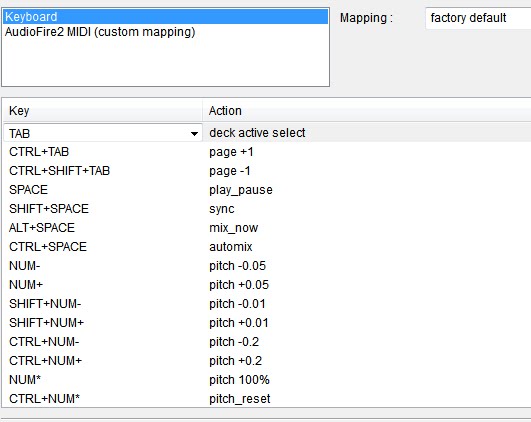Sort by the Action column header

[x=367, y=111]
